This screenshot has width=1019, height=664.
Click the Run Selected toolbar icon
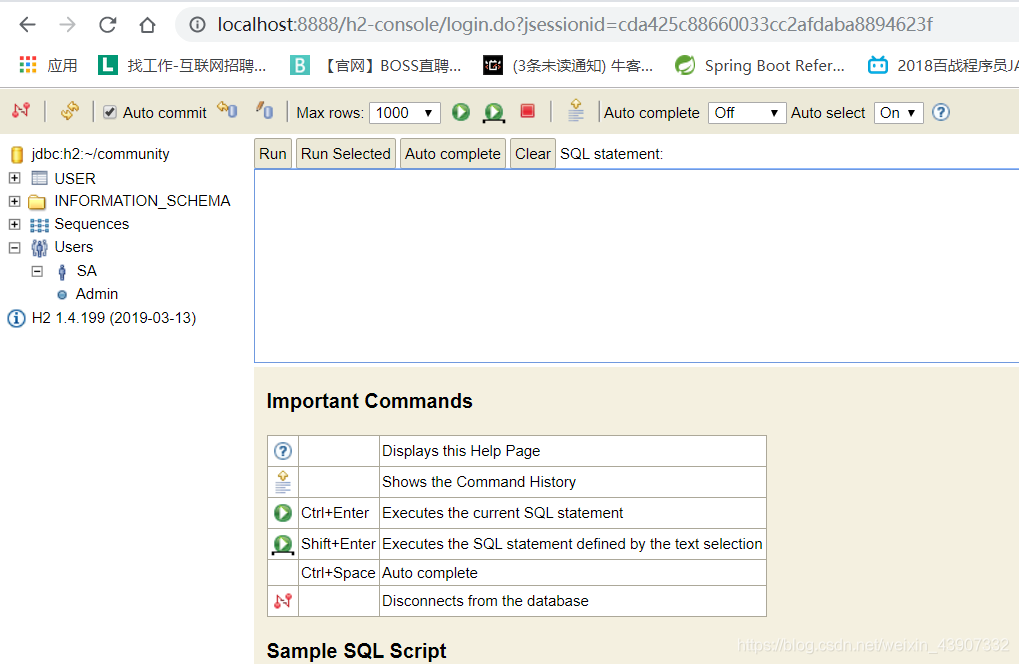click(x=494, y=112)
